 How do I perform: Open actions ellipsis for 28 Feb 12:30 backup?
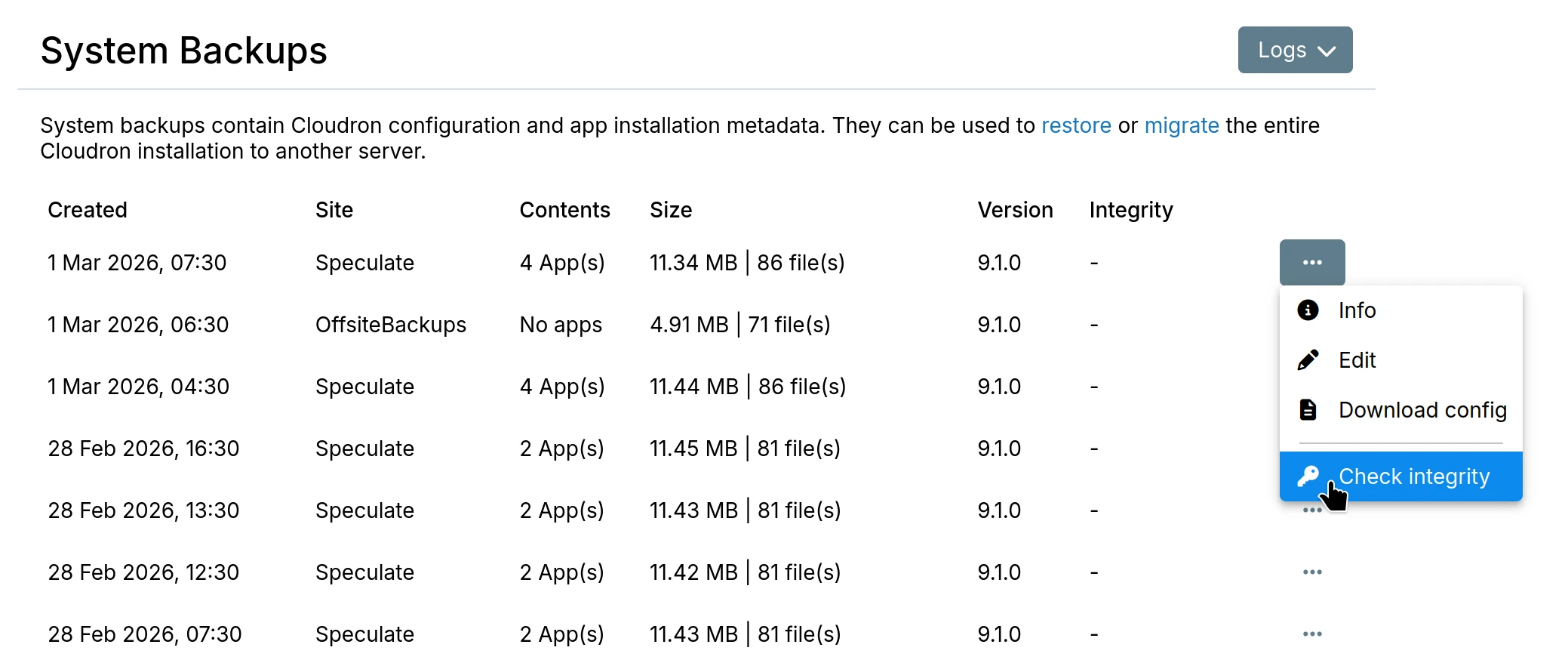coord(1311,572)
